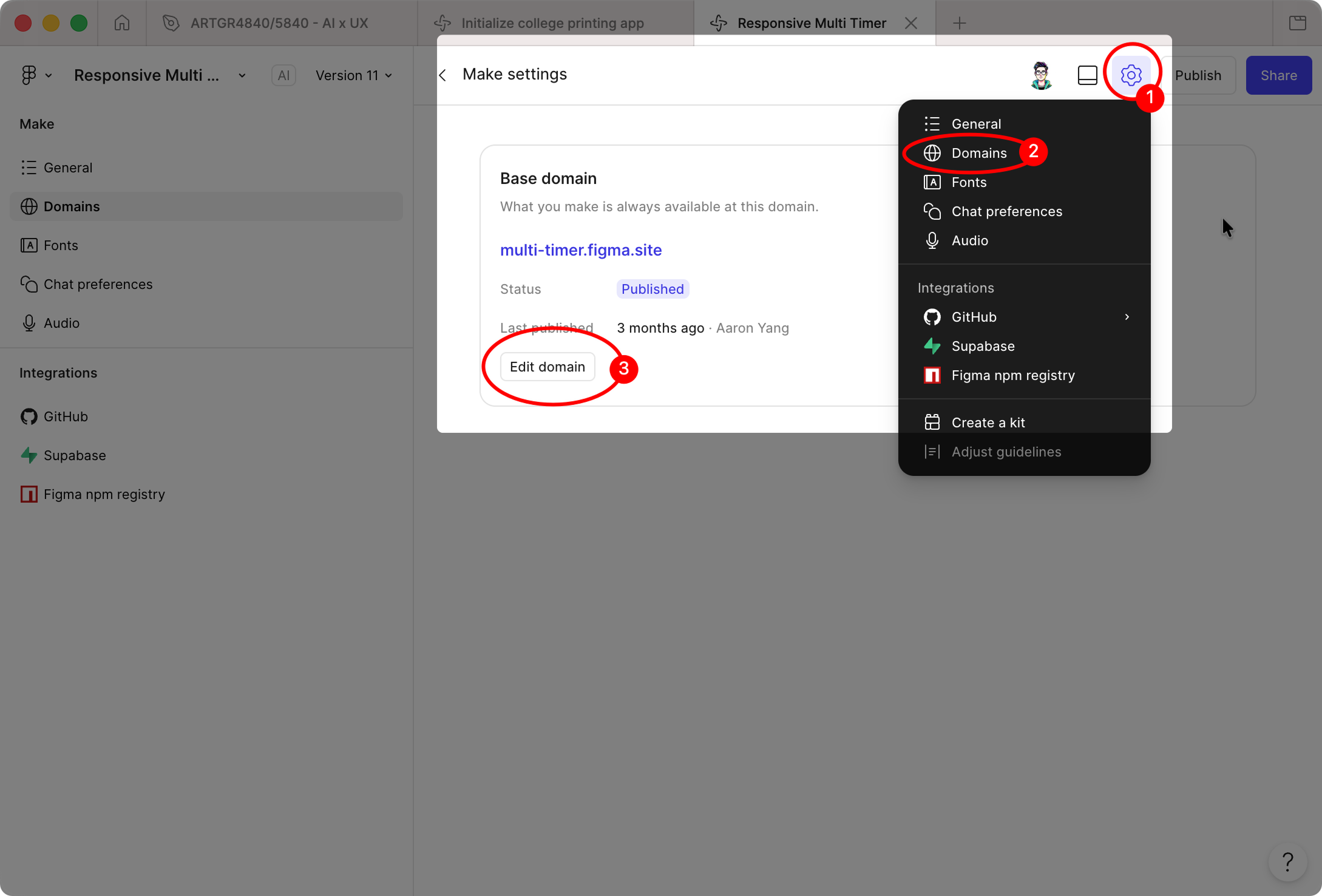Close the Responsive Multi Timer tab
This screenshot has height=896, width=1322.
coord(911,23)
